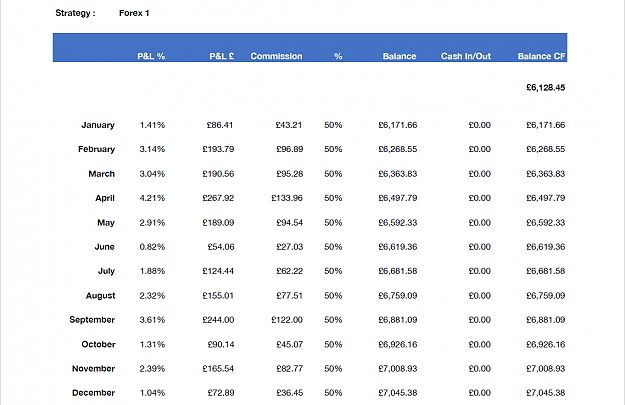The width and height of the screenshot is (625, 405).
Task: Click October commission "£45.07"
Action: tap(290, 344)
